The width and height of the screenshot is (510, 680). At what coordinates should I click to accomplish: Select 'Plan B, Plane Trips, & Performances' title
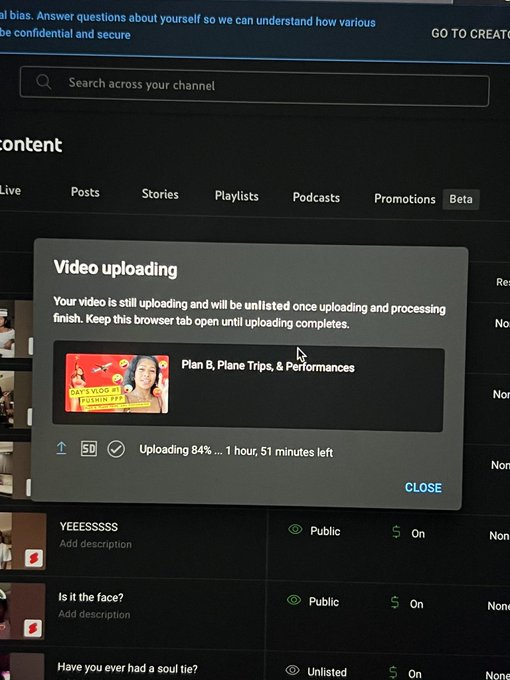point(268,366)
